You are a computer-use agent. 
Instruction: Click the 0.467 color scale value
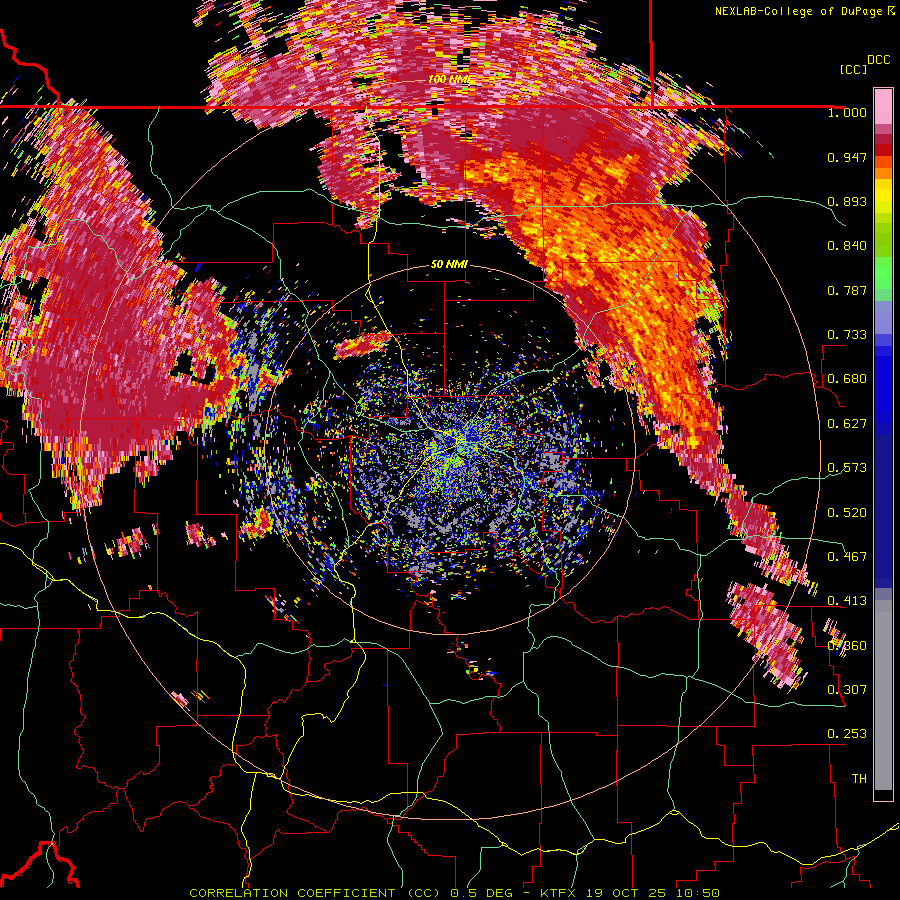tap(847, 557)
